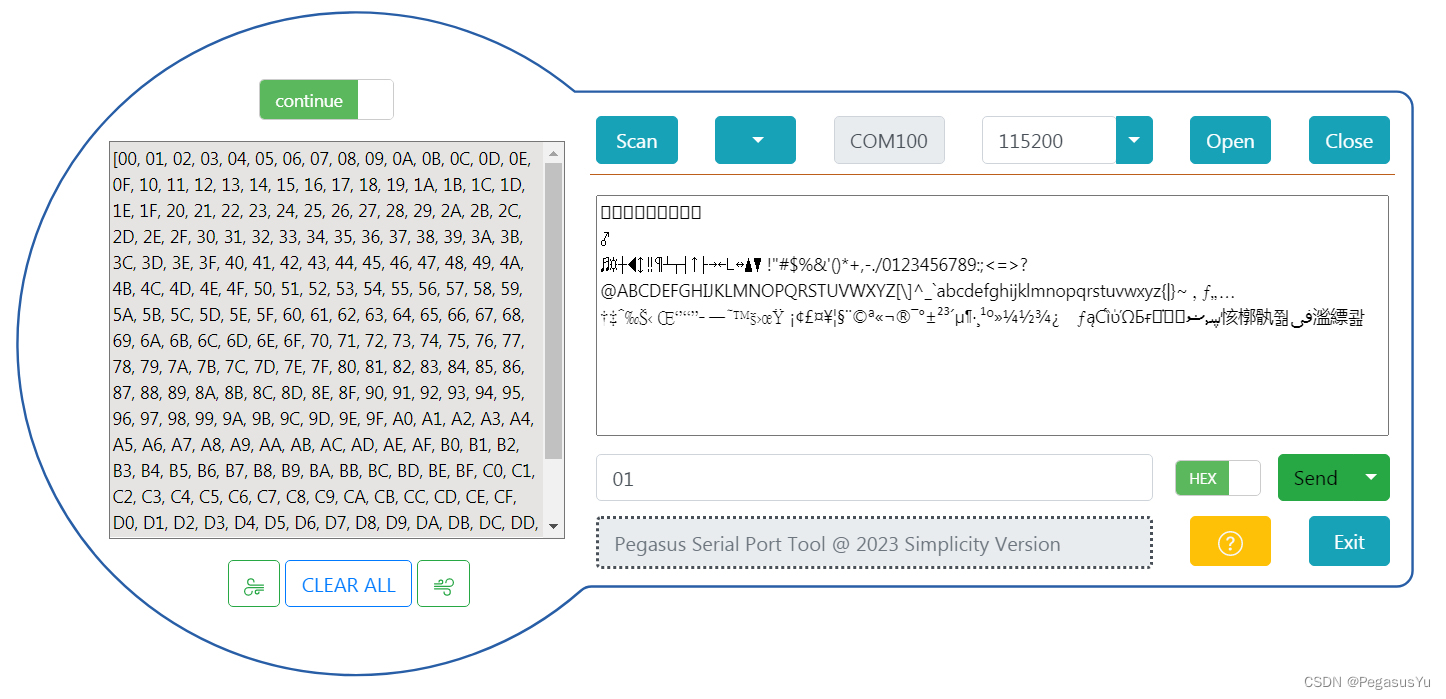Image resolution: width=1446 pixels, height=699 pixels.
Task: Open help via the yellow question mark icon
Action: point(1230,541)
